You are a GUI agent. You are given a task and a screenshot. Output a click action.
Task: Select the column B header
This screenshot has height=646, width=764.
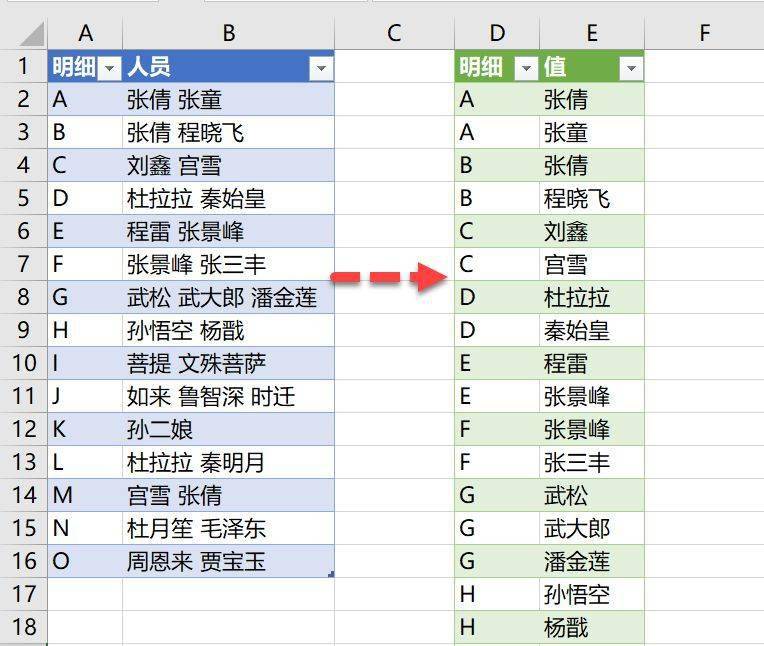pyautogui.click(x=229, y=33)
